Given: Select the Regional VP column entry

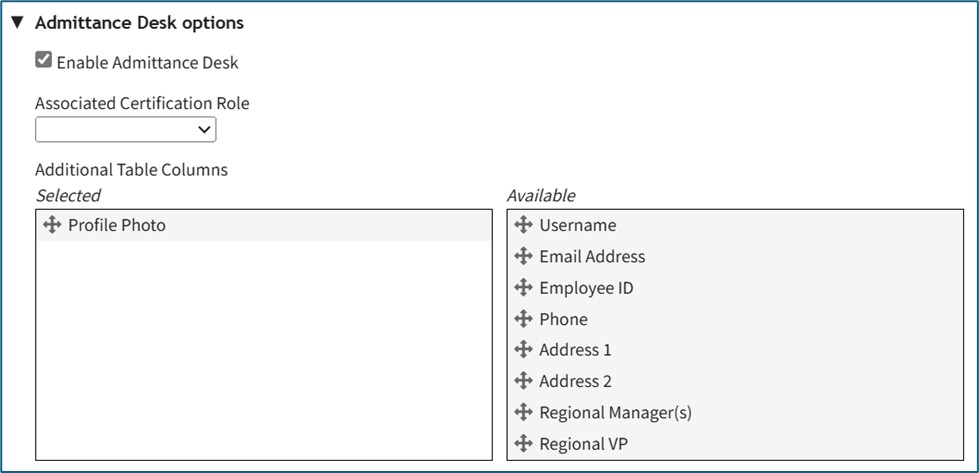Looking at the screenshot, I should pos(583,444).
